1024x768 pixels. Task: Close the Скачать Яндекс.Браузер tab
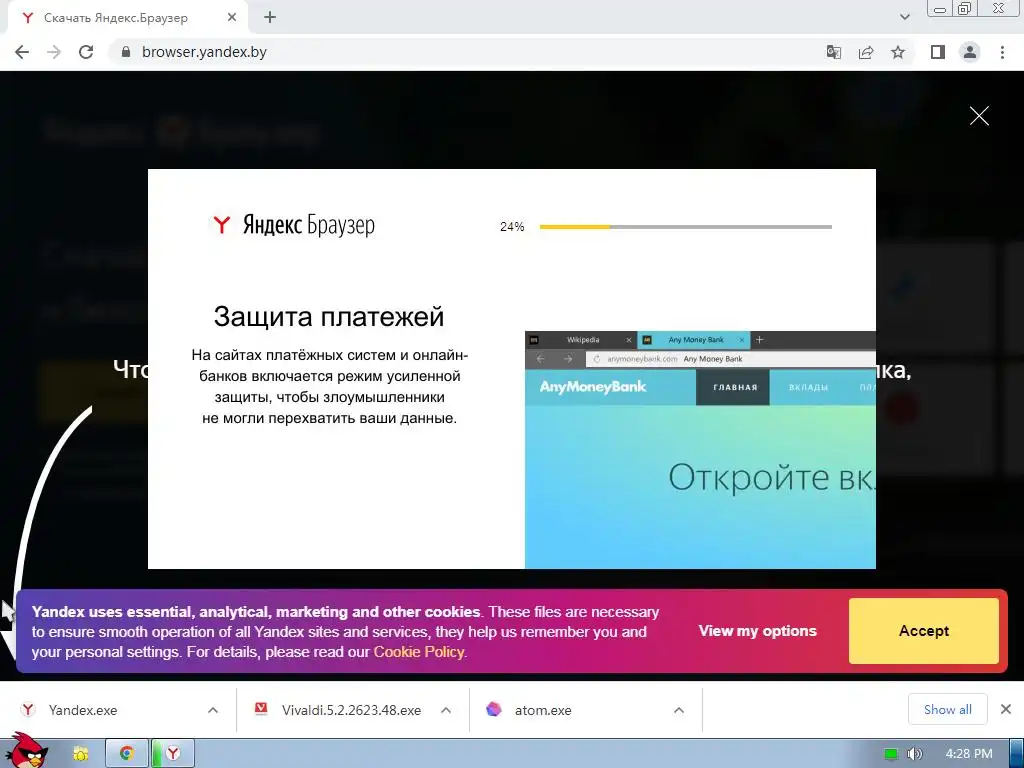tap(232, 18)
